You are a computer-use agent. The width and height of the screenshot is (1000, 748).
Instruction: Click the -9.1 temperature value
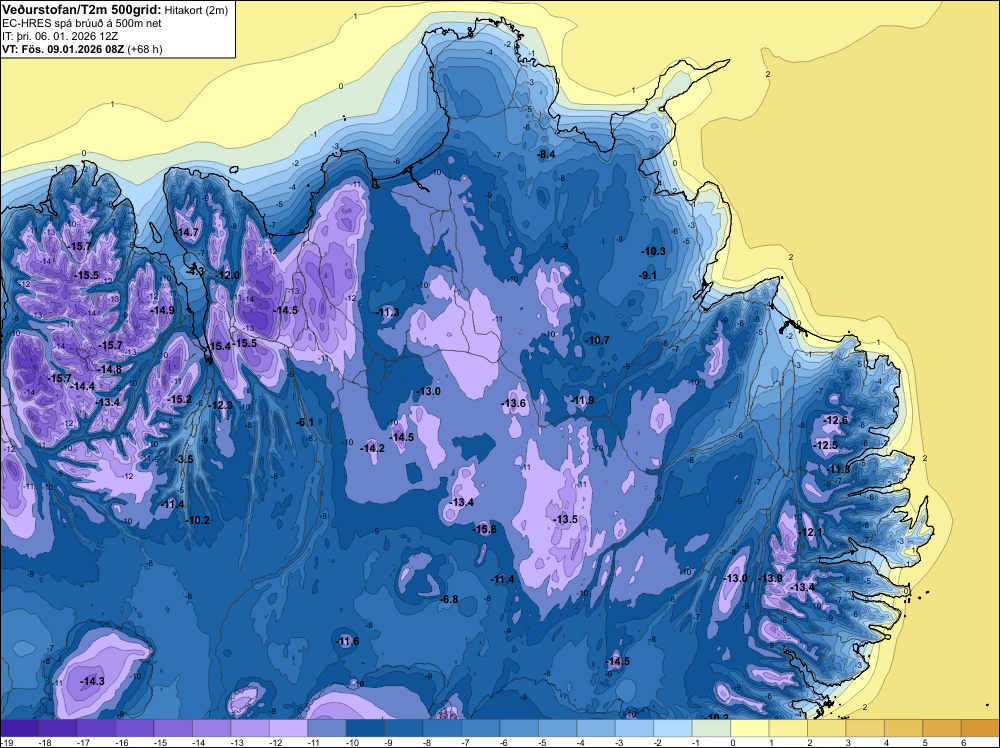click(x=647, y=275)
